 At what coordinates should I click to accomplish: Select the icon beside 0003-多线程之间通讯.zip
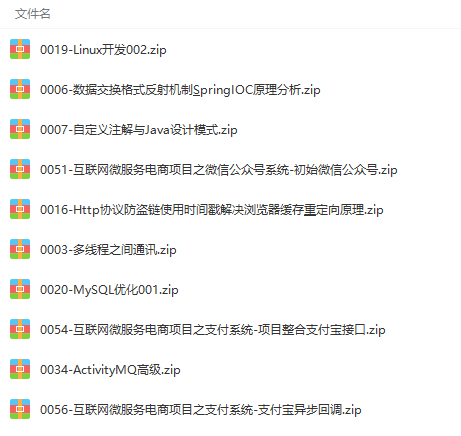click(x=20, y=249)
